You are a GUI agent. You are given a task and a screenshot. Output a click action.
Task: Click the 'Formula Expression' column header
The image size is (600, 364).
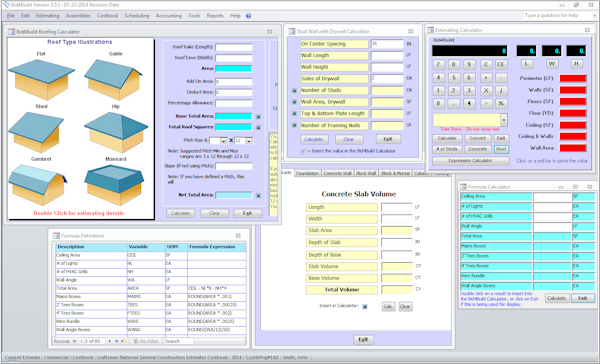pos(217,247)
